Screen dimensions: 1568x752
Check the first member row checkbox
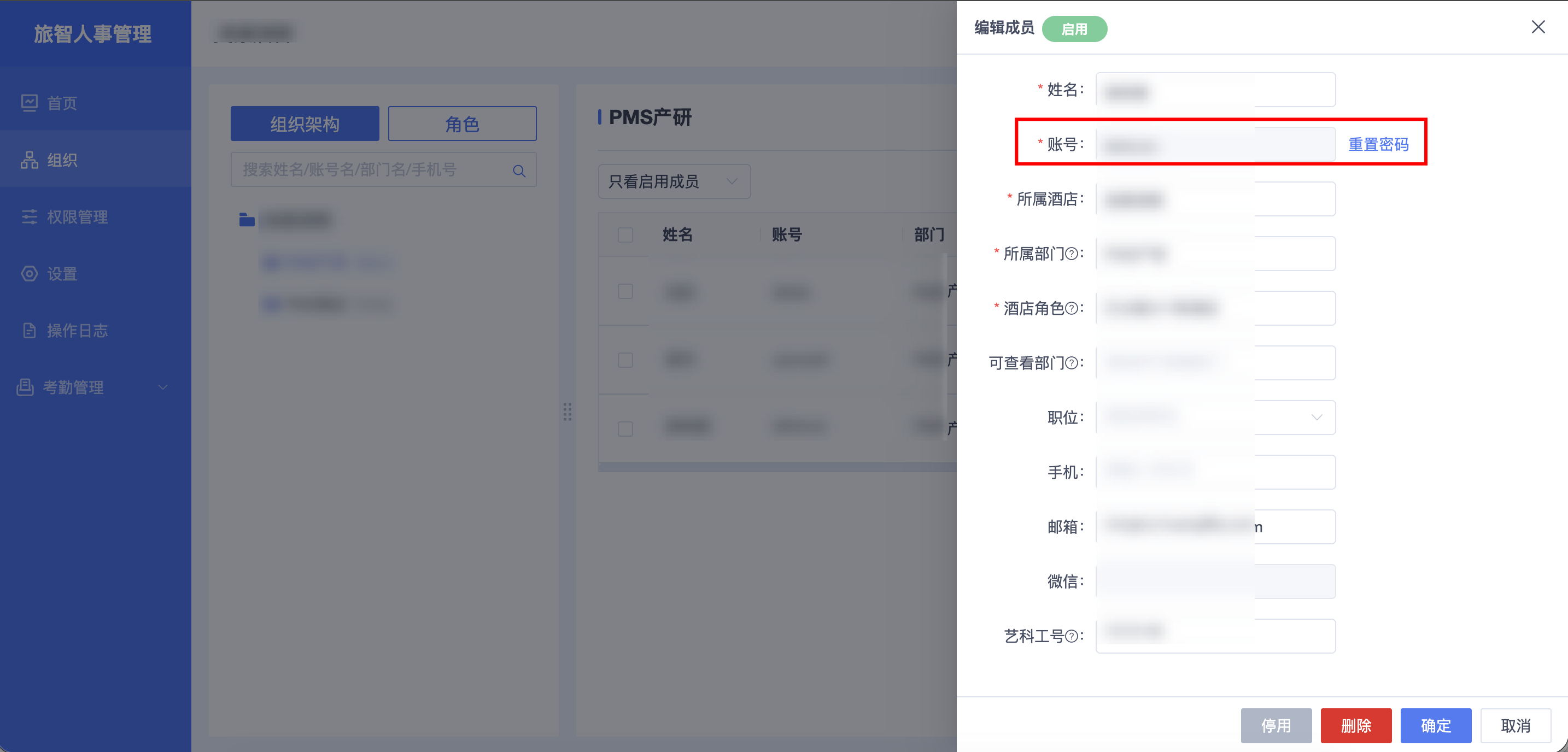625,291
